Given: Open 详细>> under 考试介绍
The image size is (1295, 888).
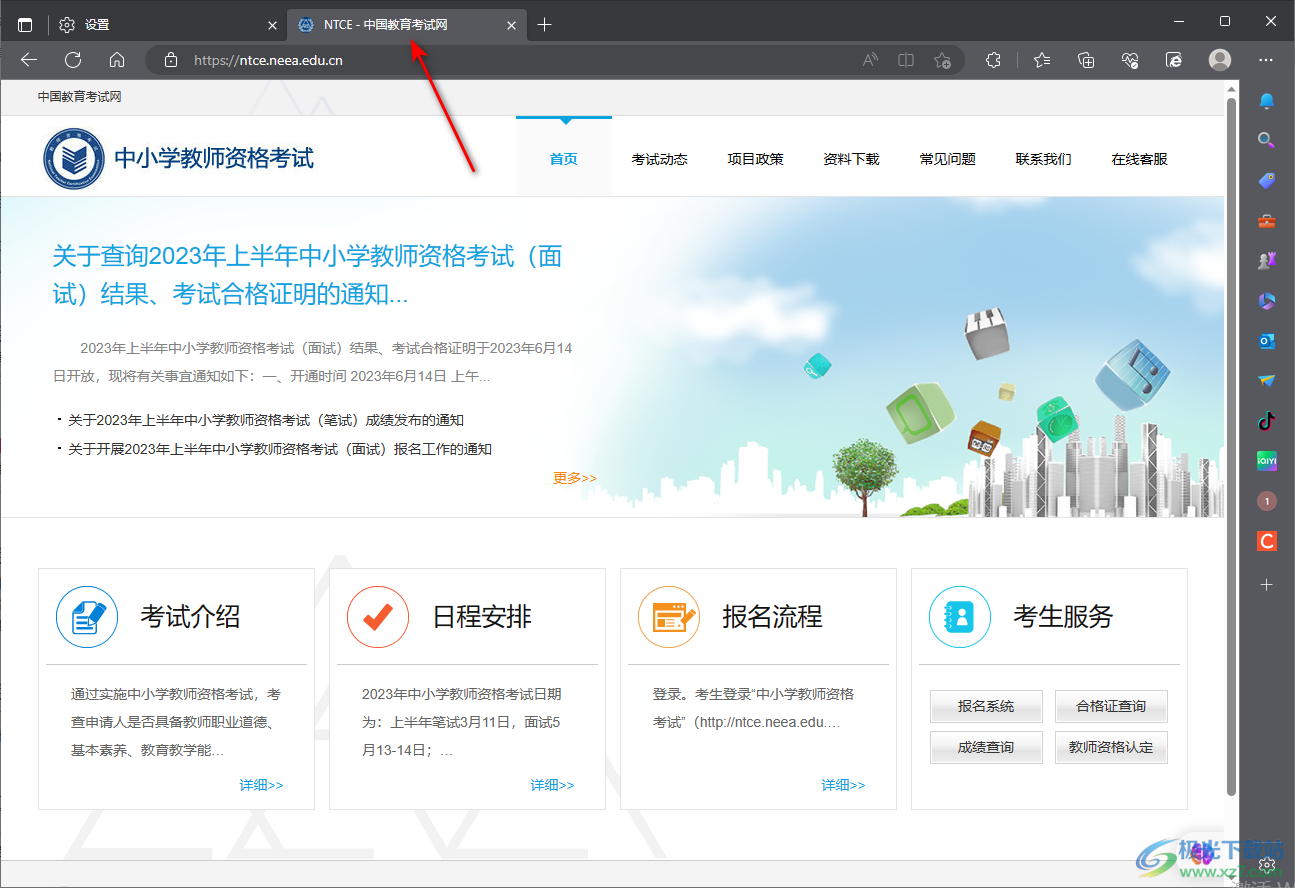Looking at the screenshot, I should (x=262, y=785).
